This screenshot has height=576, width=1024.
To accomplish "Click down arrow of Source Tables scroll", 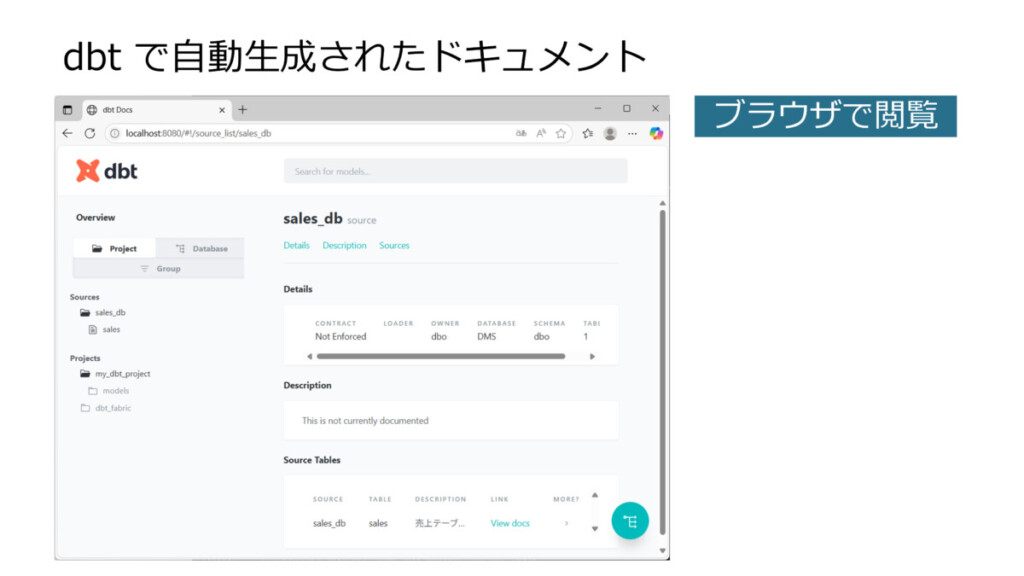I will coord(595,528).
